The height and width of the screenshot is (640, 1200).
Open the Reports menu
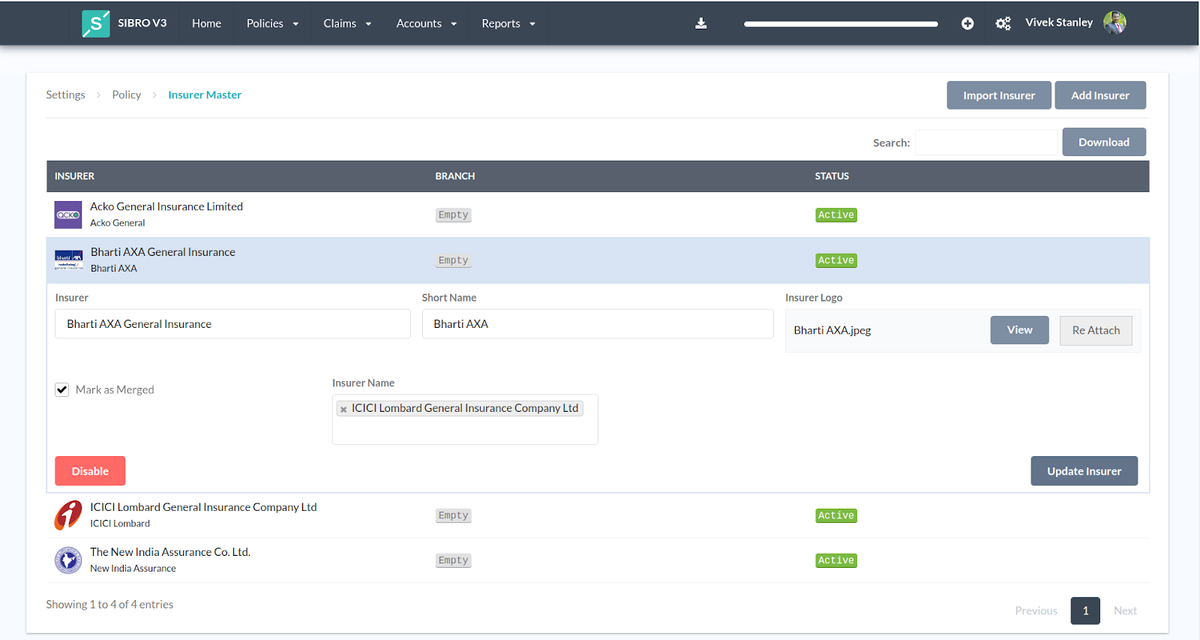[x=508, y=23]
